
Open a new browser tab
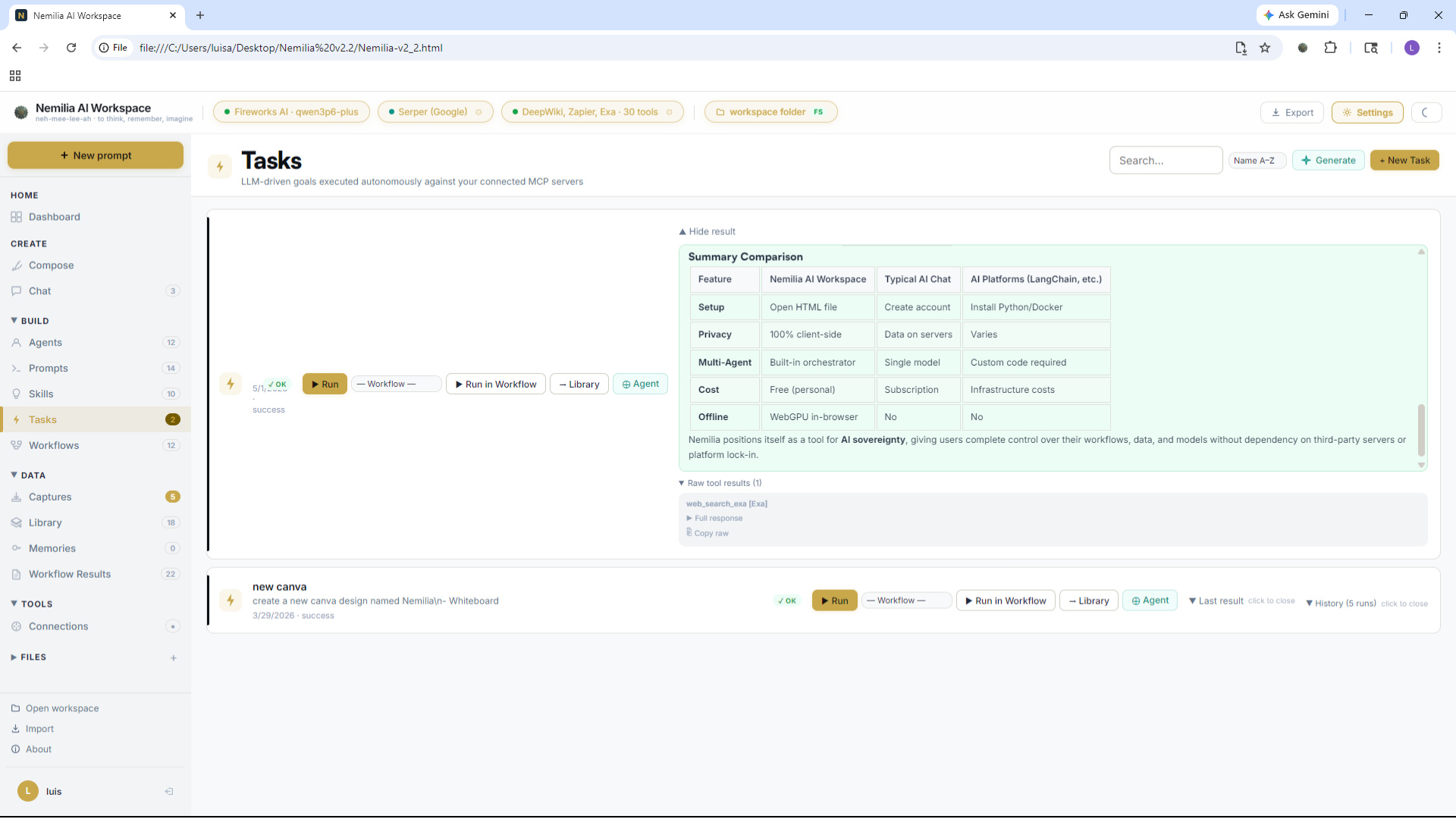point(200,15)
